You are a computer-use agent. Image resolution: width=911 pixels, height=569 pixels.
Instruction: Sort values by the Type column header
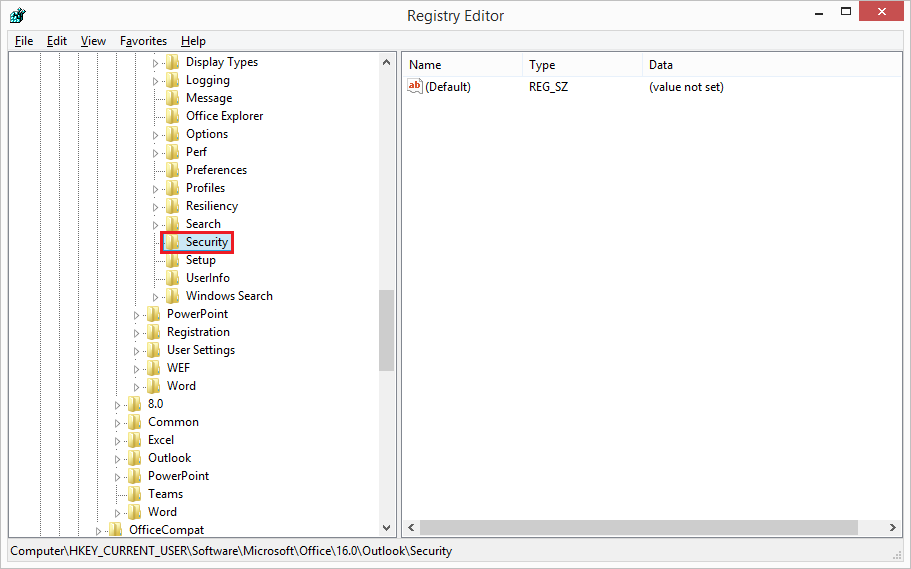(x=582, y=65)
